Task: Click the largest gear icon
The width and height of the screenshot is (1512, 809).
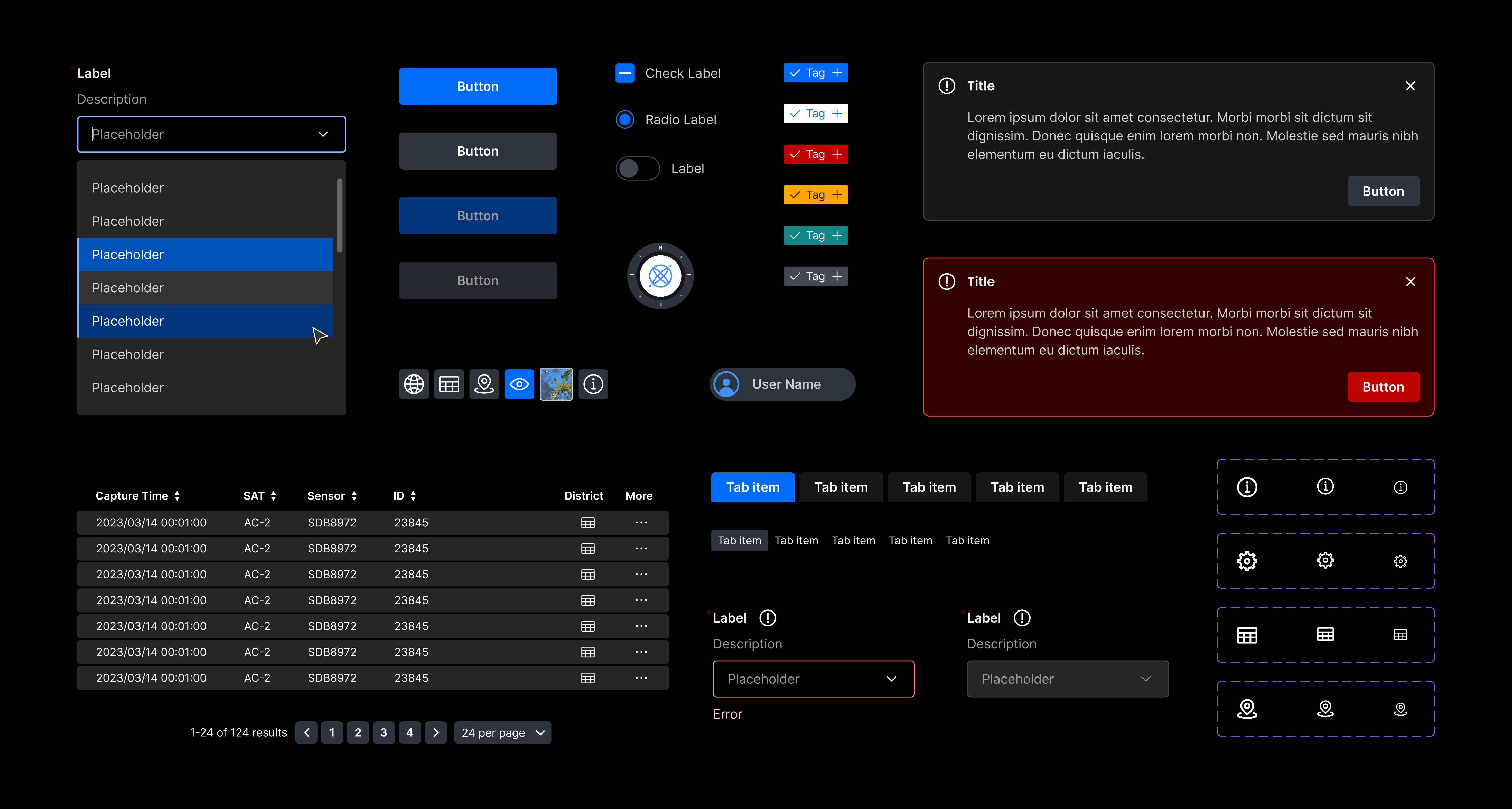Action: pos(1247,561)
